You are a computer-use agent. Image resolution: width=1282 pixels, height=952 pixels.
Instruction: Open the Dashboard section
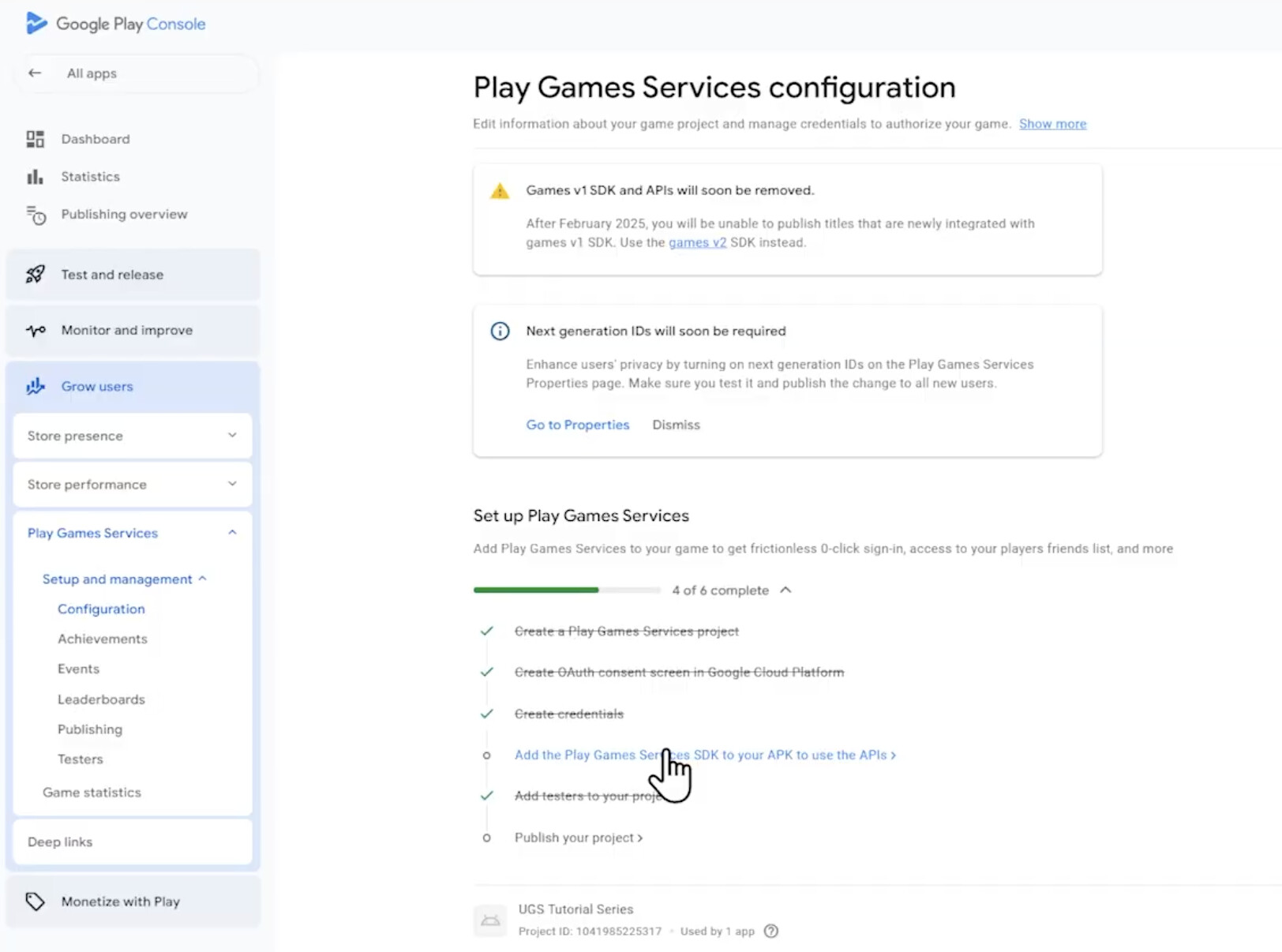[95, 139]
